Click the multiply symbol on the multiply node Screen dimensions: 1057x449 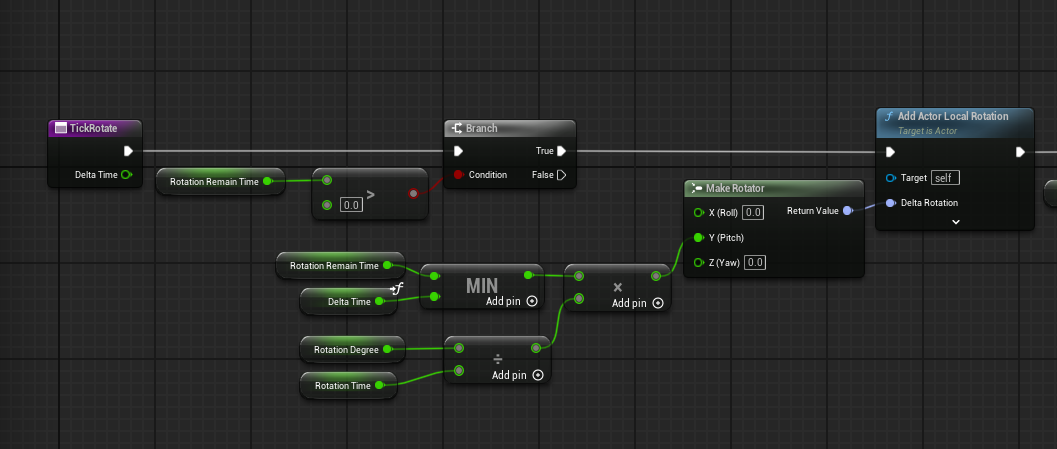click(x=617, y=287)
